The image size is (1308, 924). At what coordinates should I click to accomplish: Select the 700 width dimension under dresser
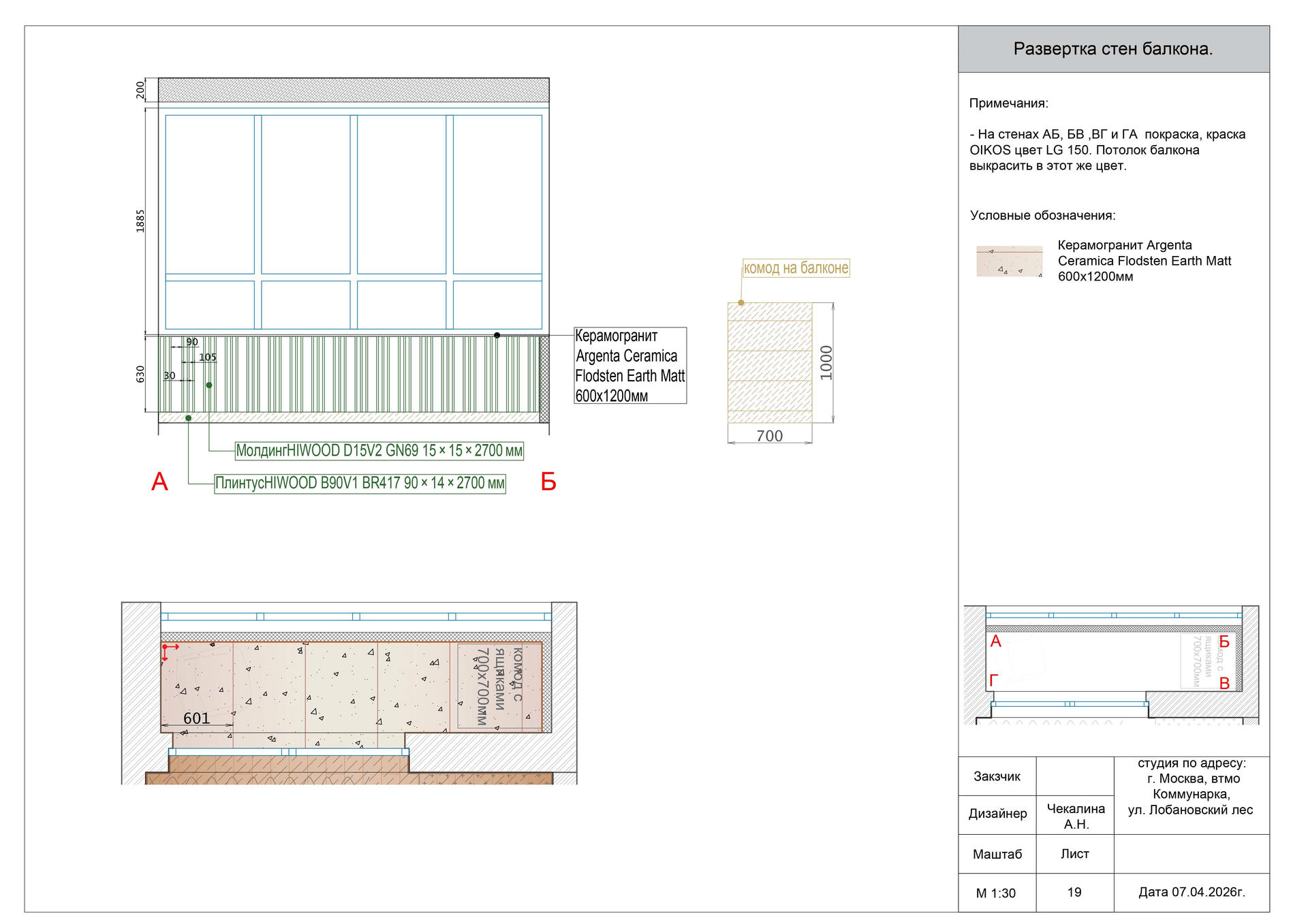[770, 436]
